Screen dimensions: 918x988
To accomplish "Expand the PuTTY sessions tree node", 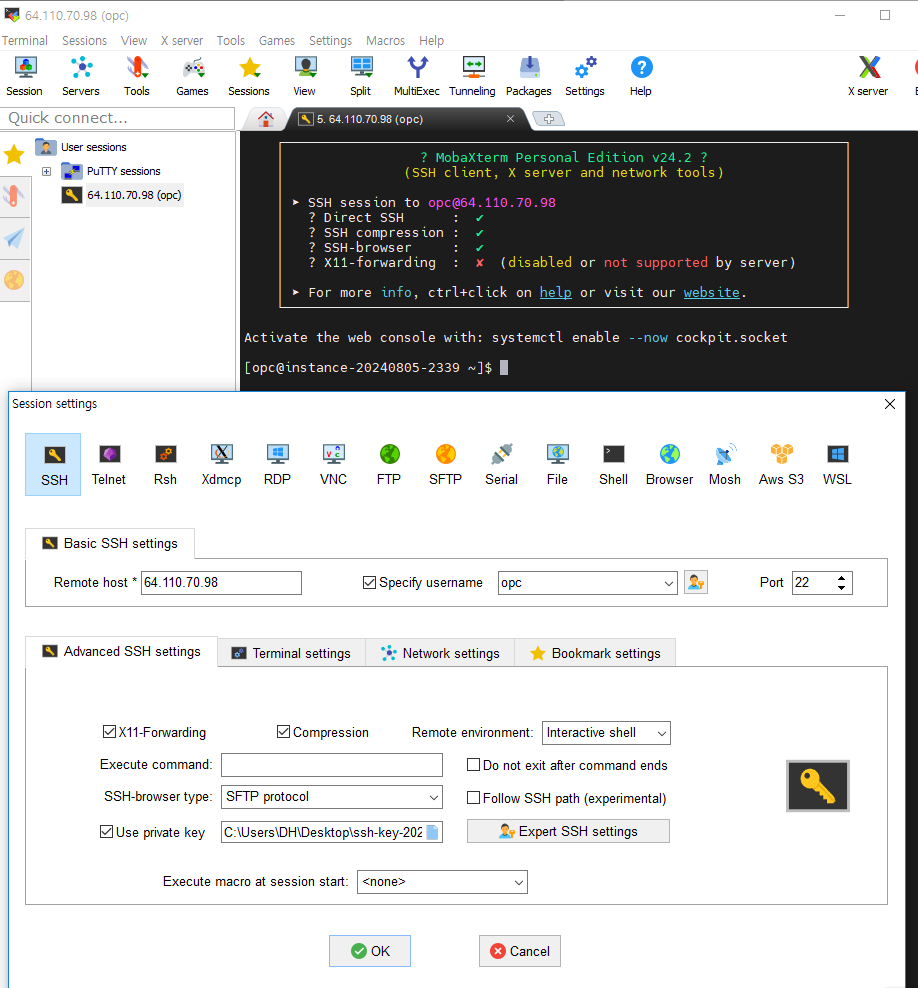I will click(x=47, y=171).
